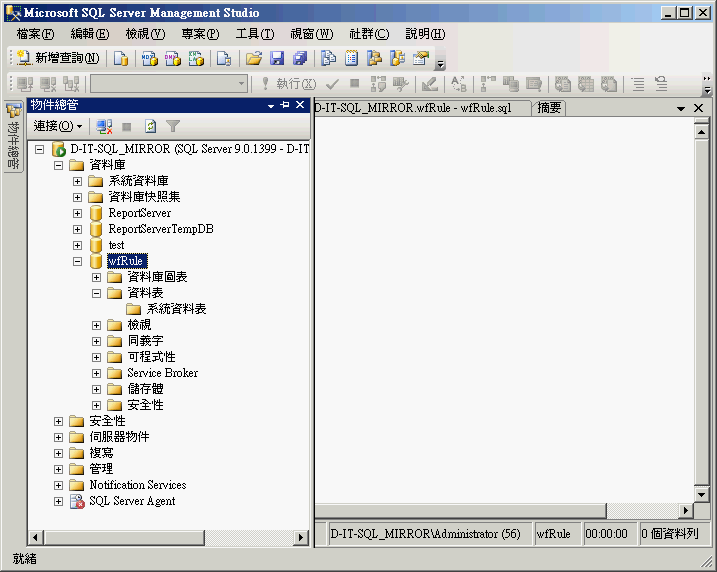Click the New Query (新增查詢) button
The image size is (717, 572).
click(x=58, y=58)
